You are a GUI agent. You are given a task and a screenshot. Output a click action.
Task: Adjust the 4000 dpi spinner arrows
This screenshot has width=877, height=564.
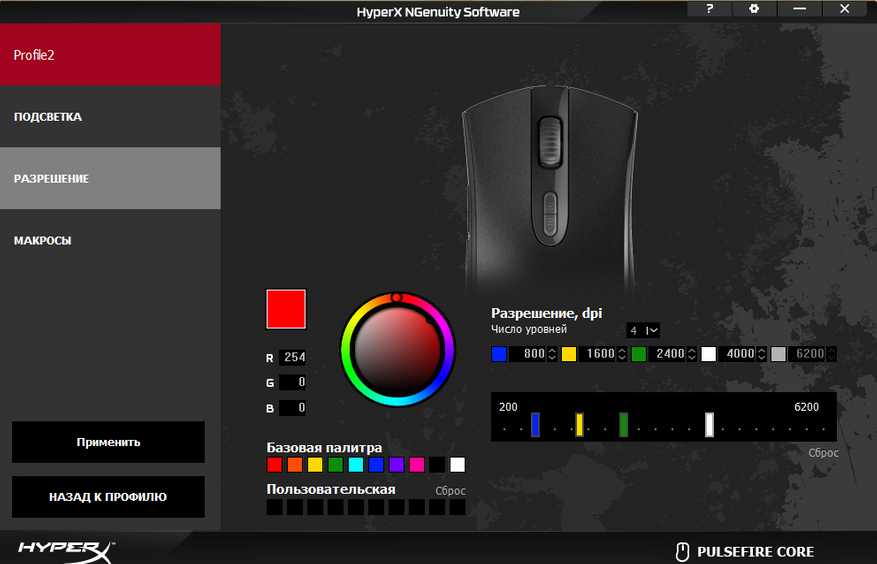point(762,354)
